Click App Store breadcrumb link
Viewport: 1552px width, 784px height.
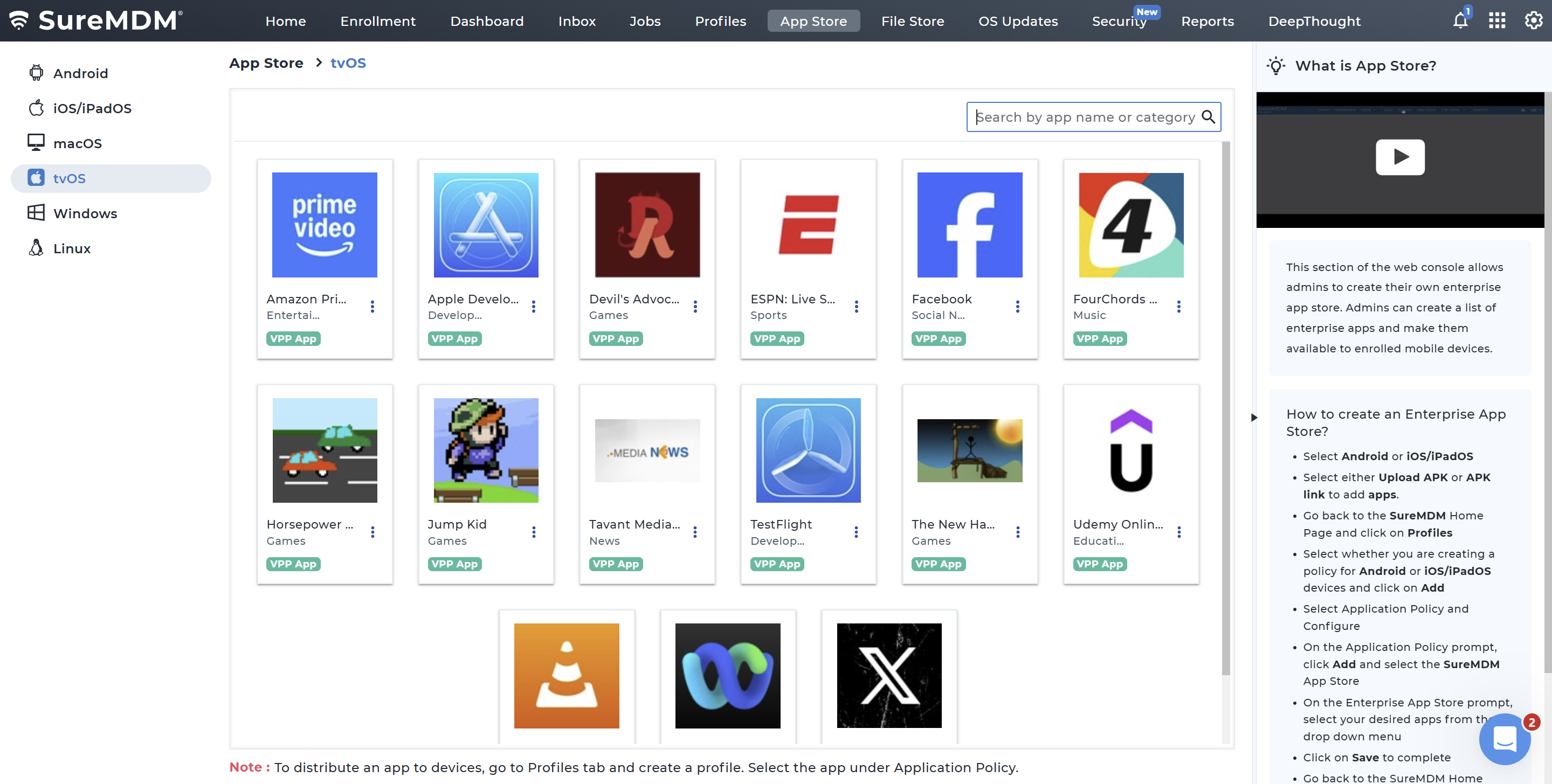coord(266,63)
